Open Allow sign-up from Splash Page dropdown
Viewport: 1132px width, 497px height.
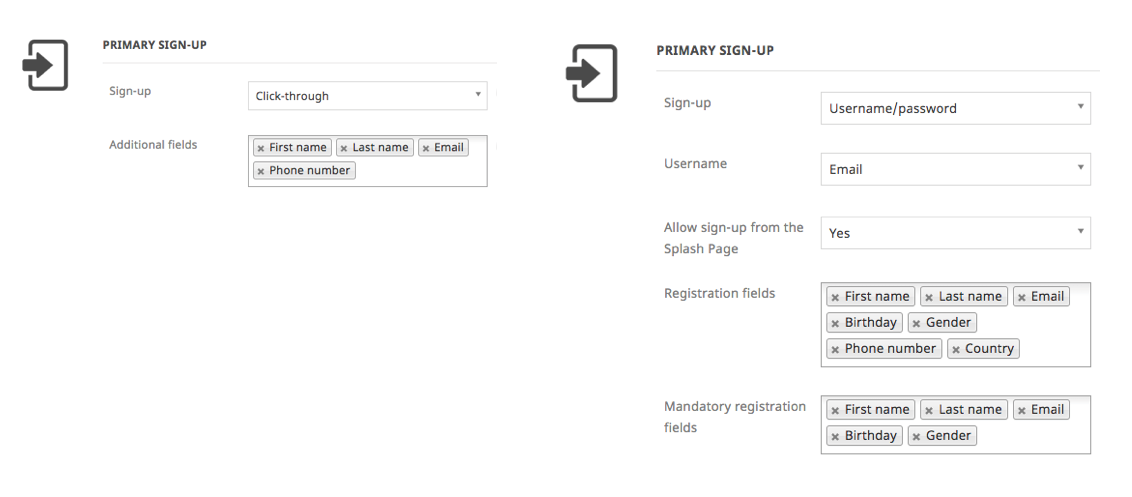point(955,233)
